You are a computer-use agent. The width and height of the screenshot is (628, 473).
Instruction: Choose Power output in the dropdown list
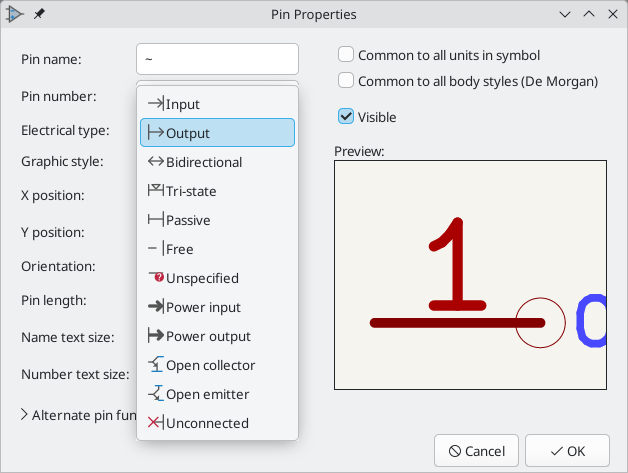(x=208, y=336)
